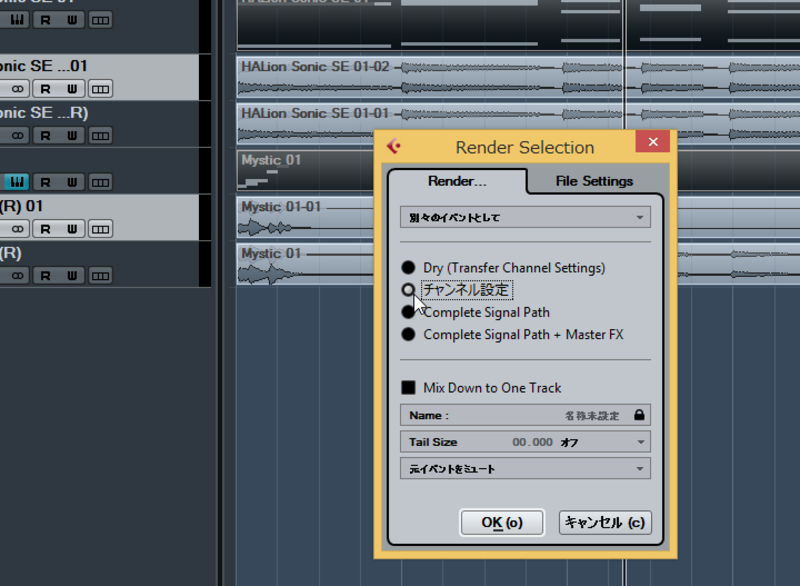
Task: Enable the Mix Down to One Track checkbox
Action: (408, 388)
